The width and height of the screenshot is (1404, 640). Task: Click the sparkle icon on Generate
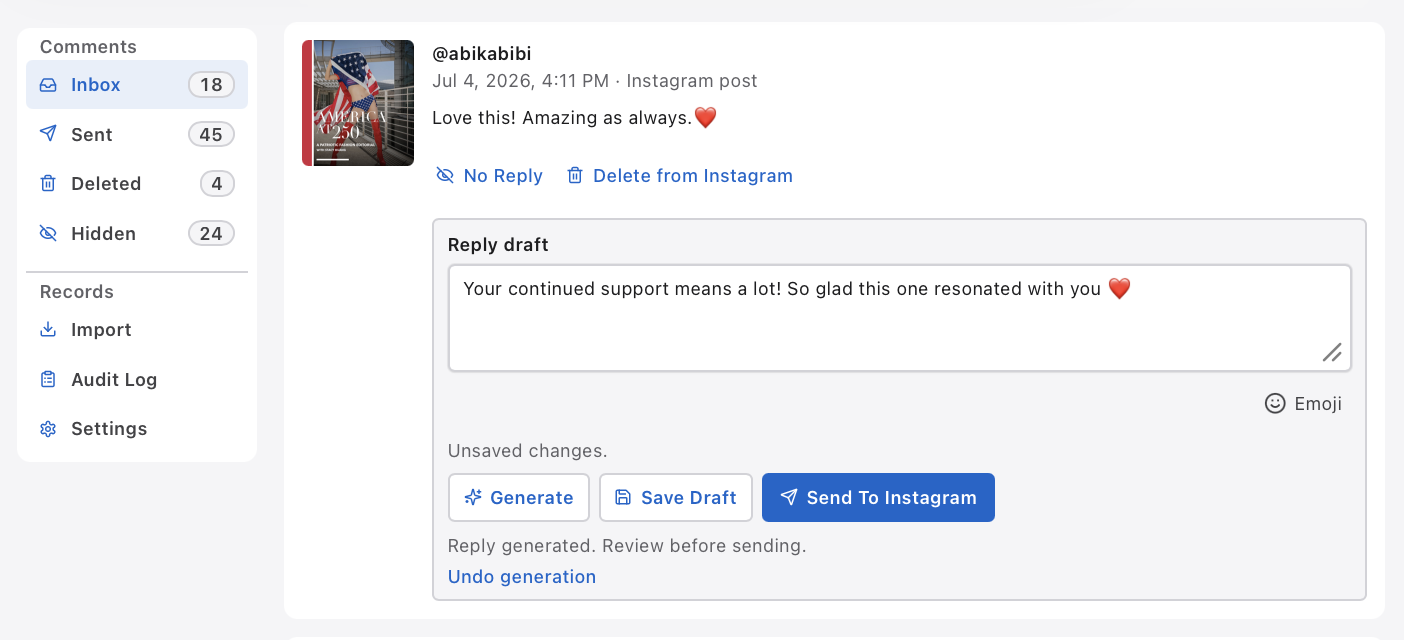(474, 497)
